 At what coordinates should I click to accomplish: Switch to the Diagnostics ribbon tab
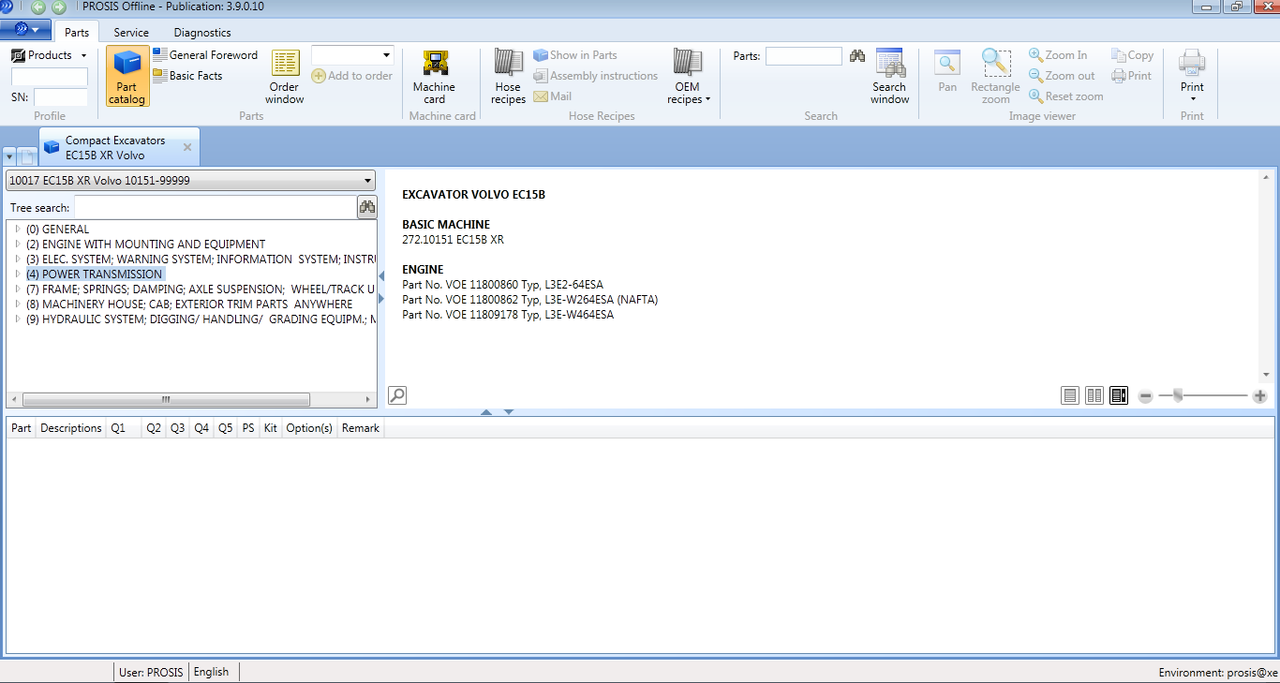(x=202, y=33)
